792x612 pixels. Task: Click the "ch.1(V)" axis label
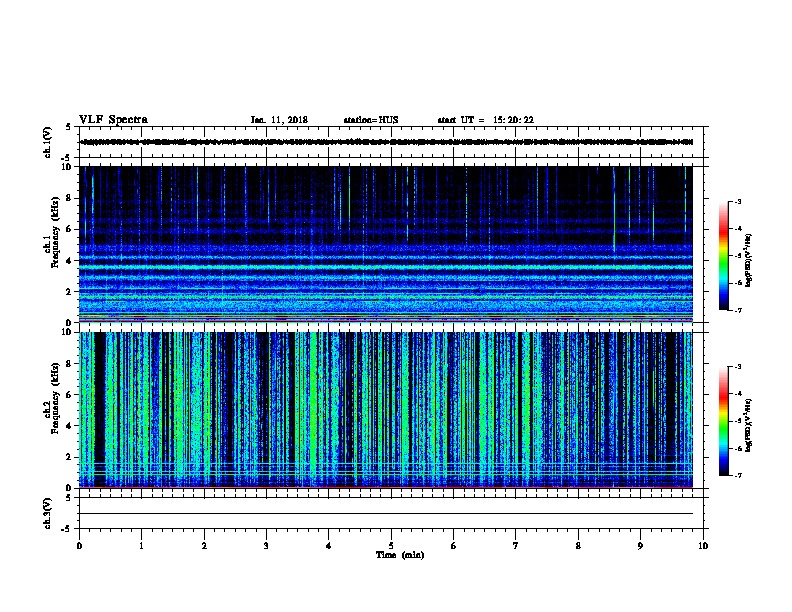pos(47,142)
